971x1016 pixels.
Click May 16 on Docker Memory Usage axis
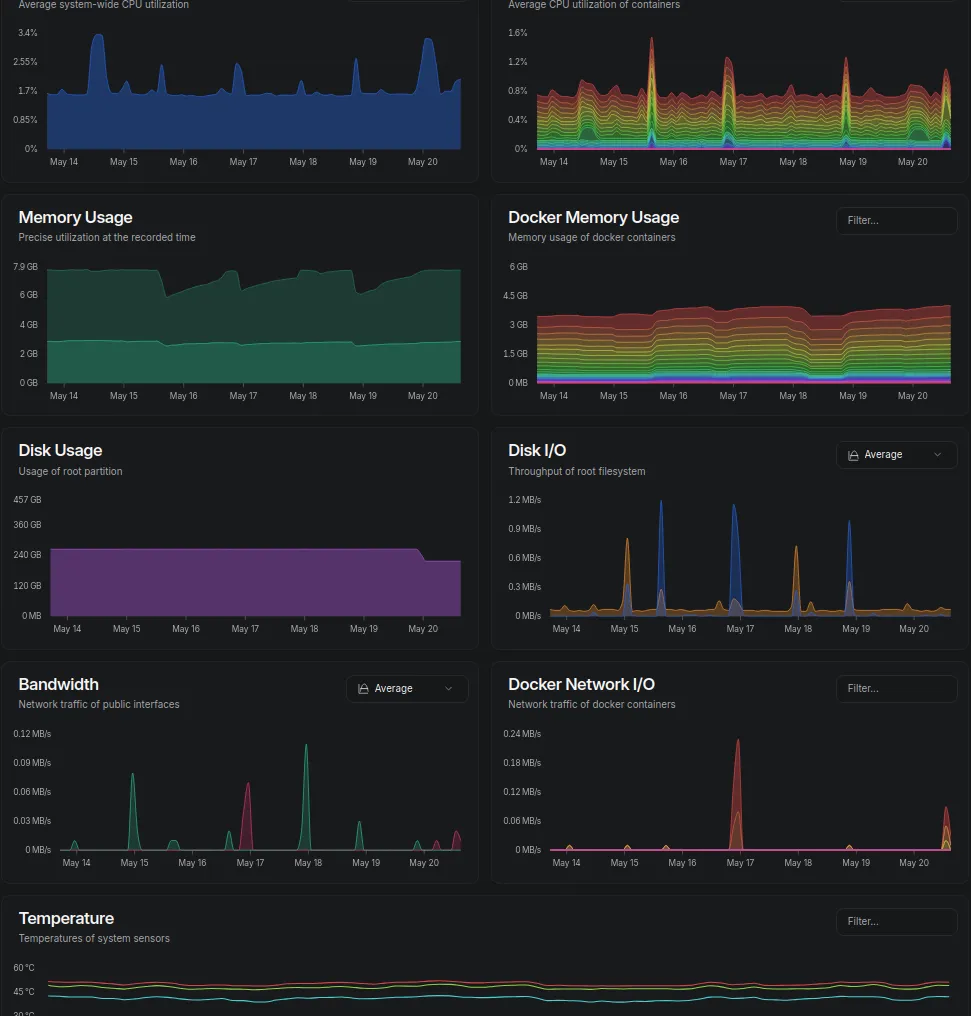pos(673,396)
